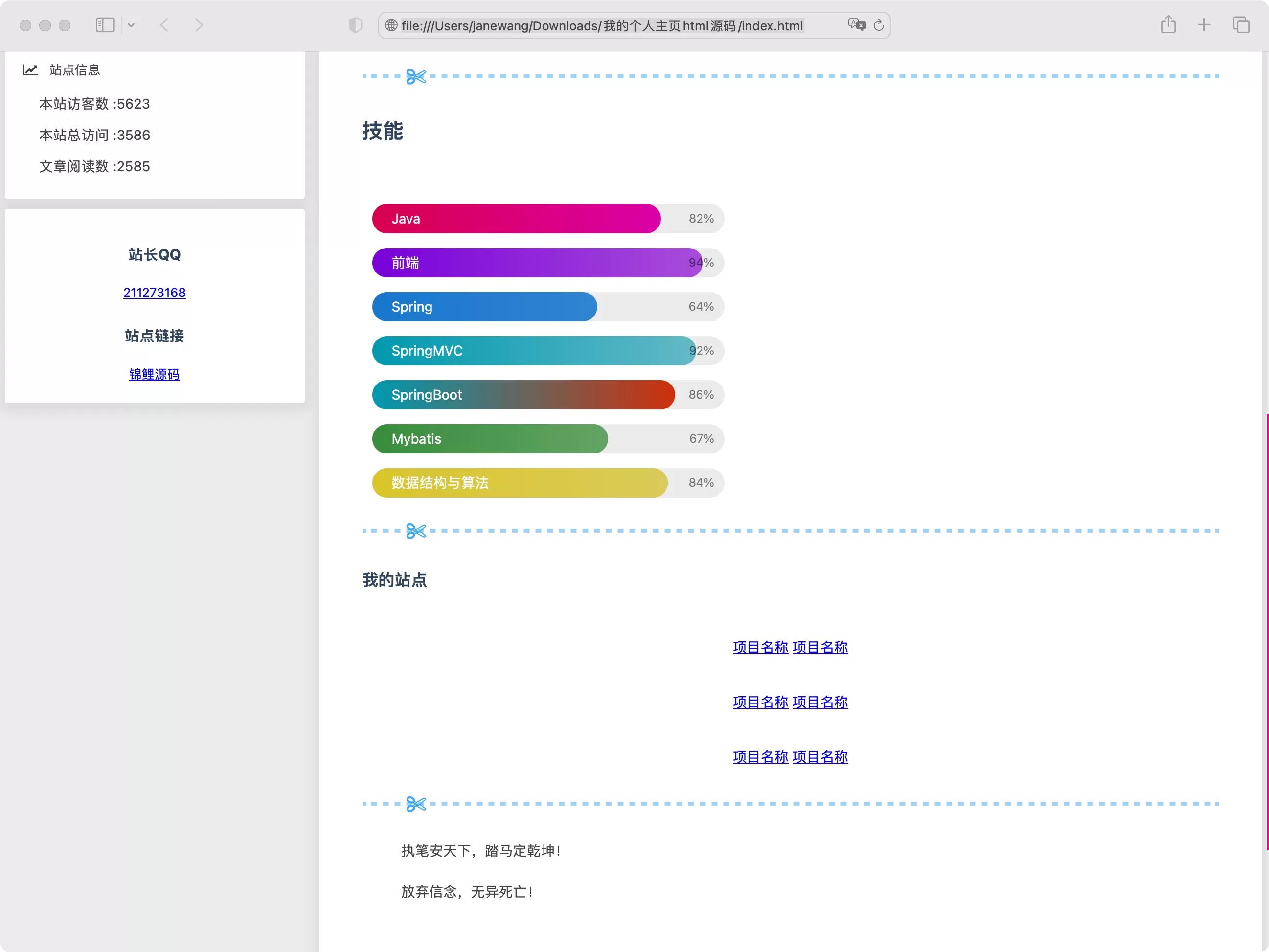Click the 82% Java percentage label
Image resolution: width=1269 pixels, height=952 pixels.
pos(701,219)
